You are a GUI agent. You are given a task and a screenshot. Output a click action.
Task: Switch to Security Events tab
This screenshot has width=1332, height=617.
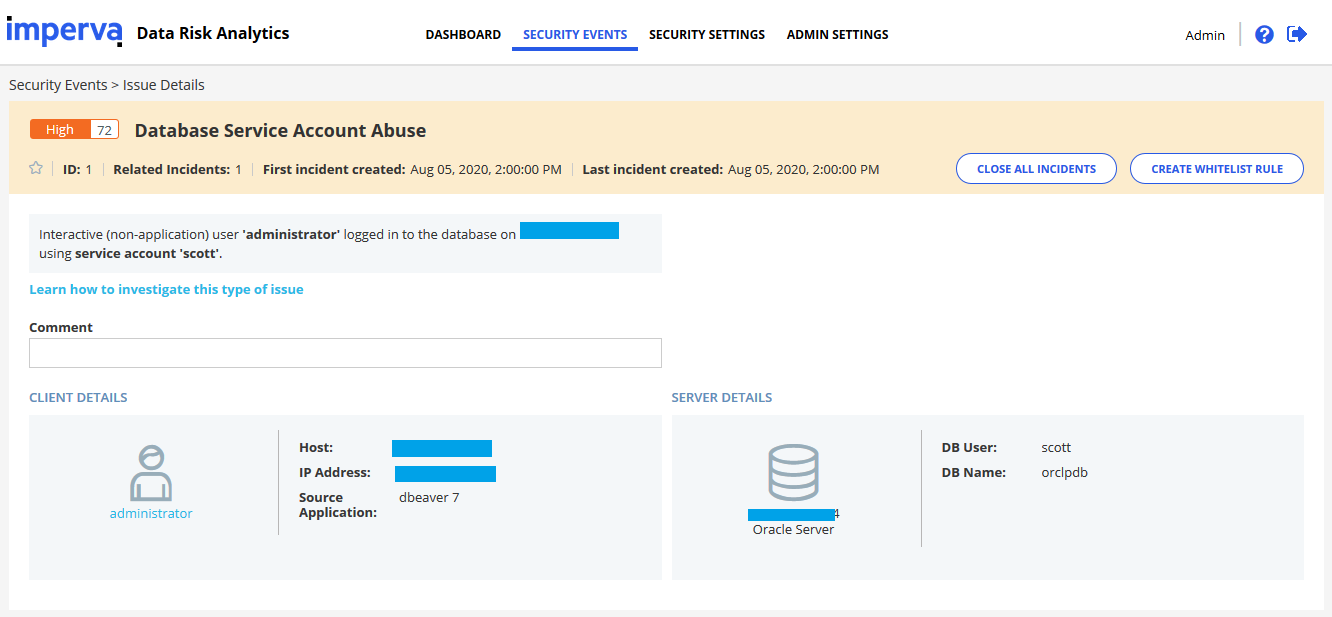click(575, 35)
